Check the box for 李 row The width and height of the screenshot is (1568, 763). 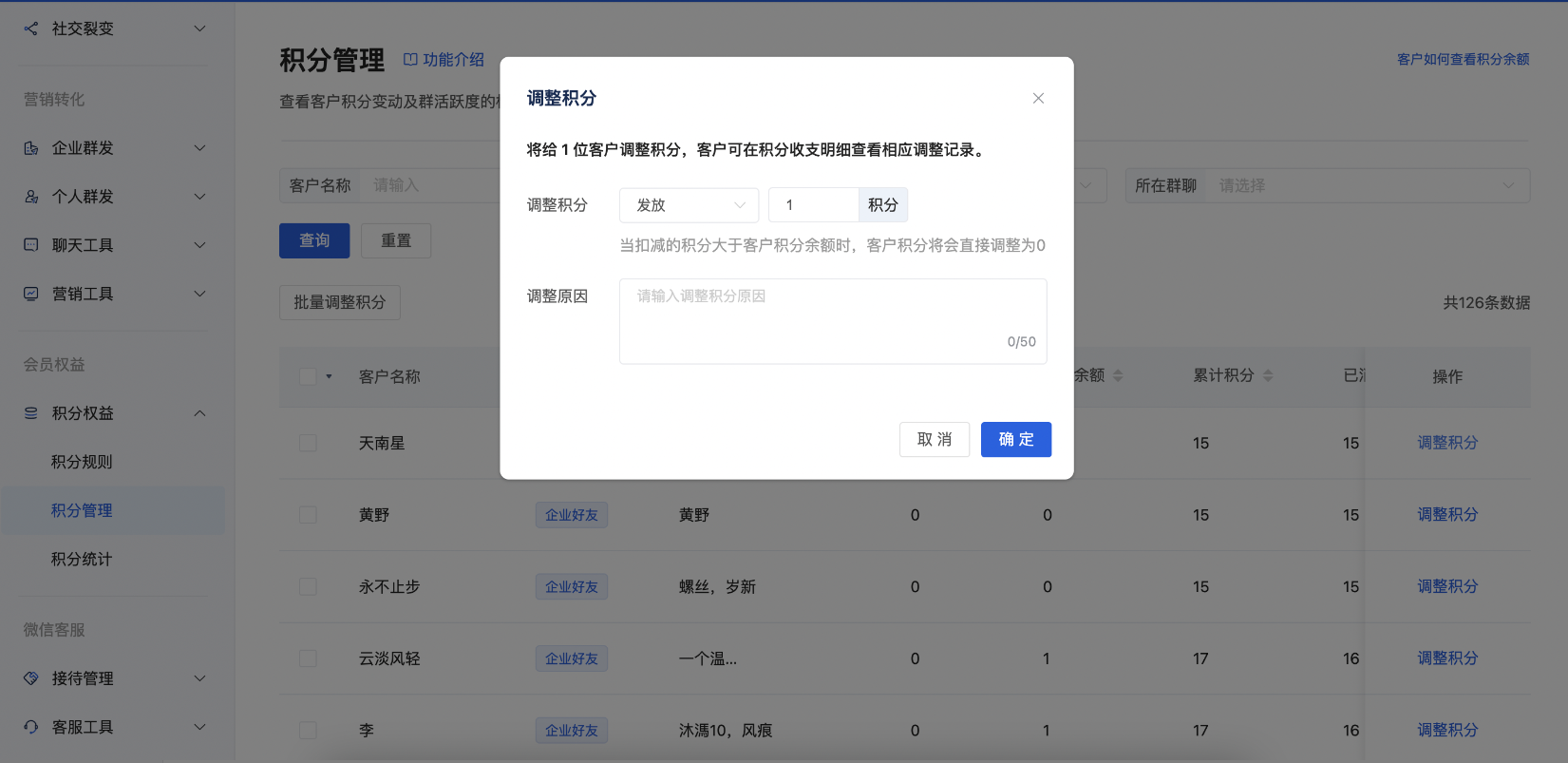click(308, 730)
